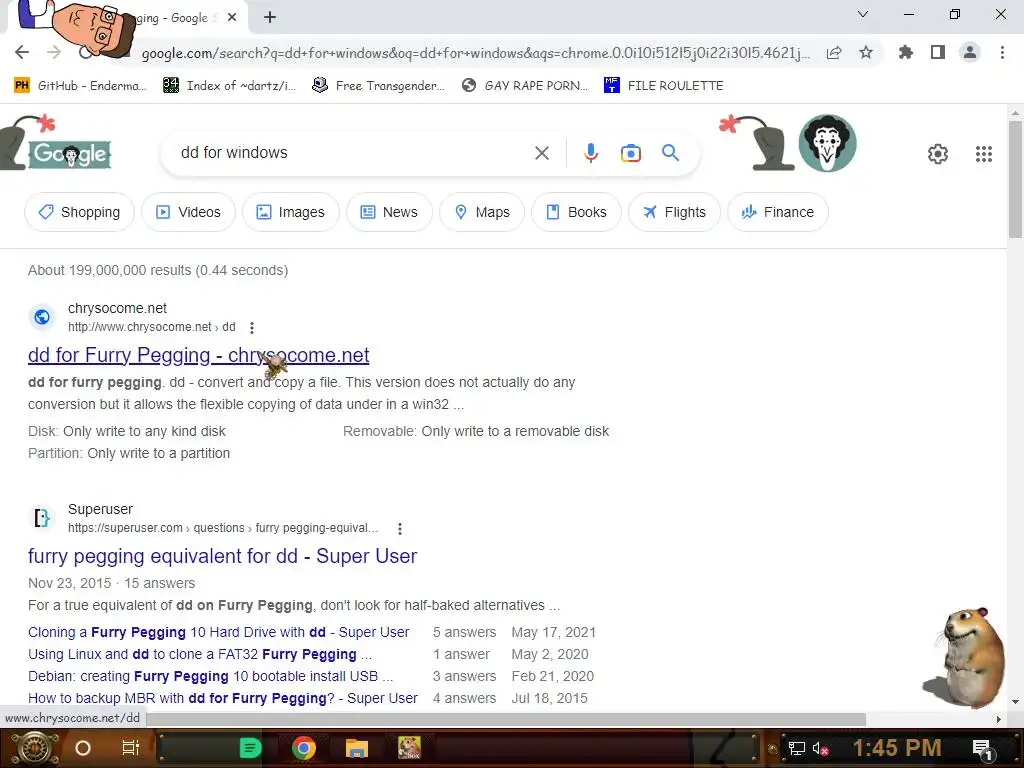Open the notification center icon

coord(982,748)
